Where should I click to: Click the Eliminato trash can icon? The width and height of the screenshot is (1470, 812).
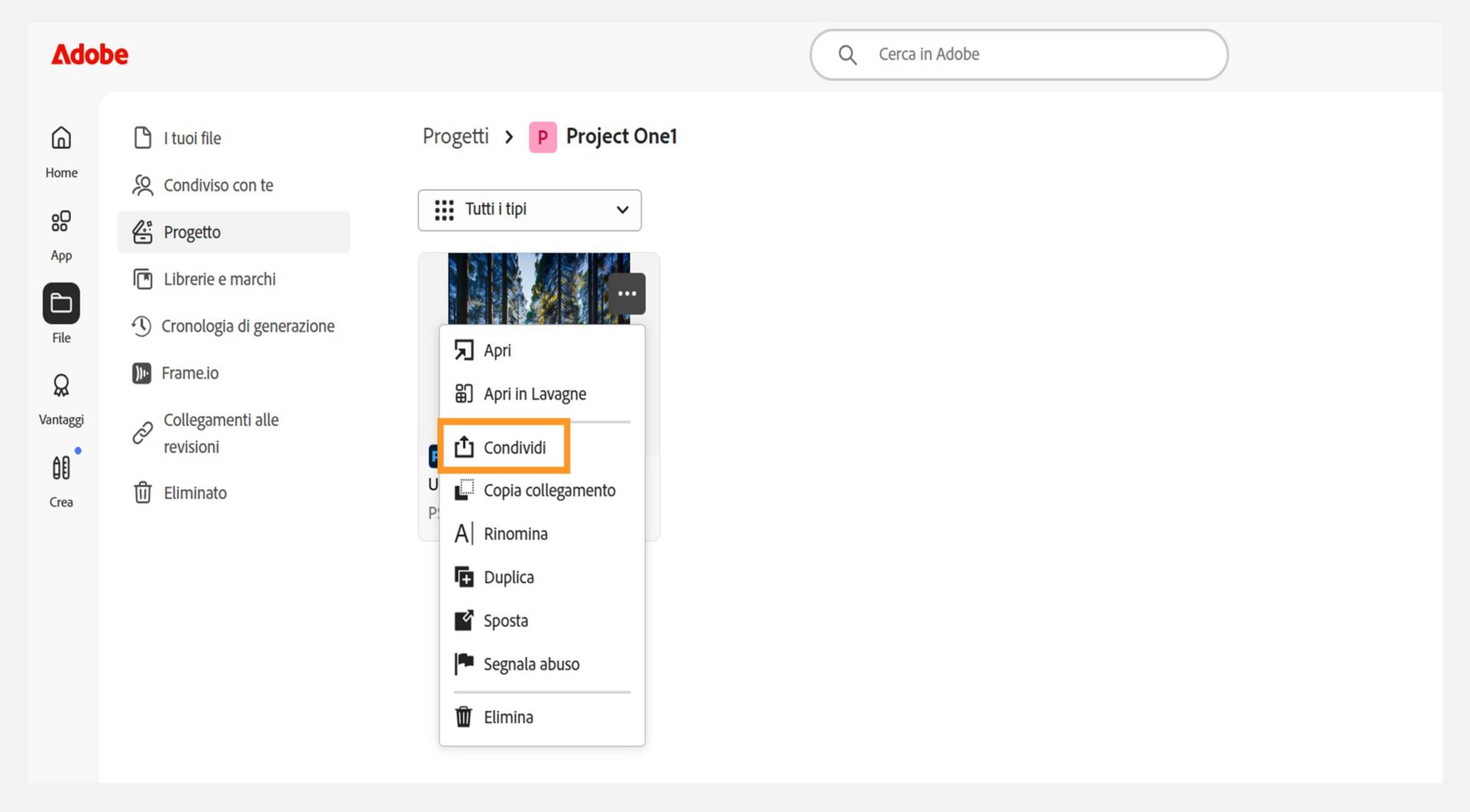coord(142,492)
